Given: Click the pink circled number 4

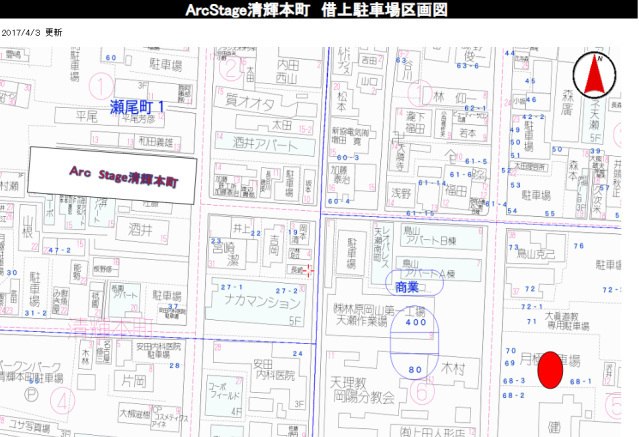Looking at the screenshot, I should tap(62, 401).
